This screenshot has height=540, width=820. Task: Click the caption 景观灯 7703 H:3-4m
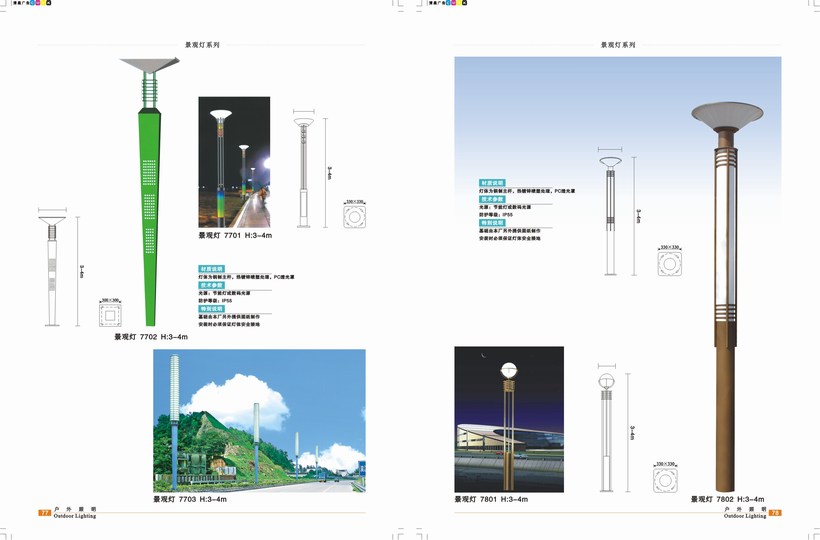(x=190, y=499)
